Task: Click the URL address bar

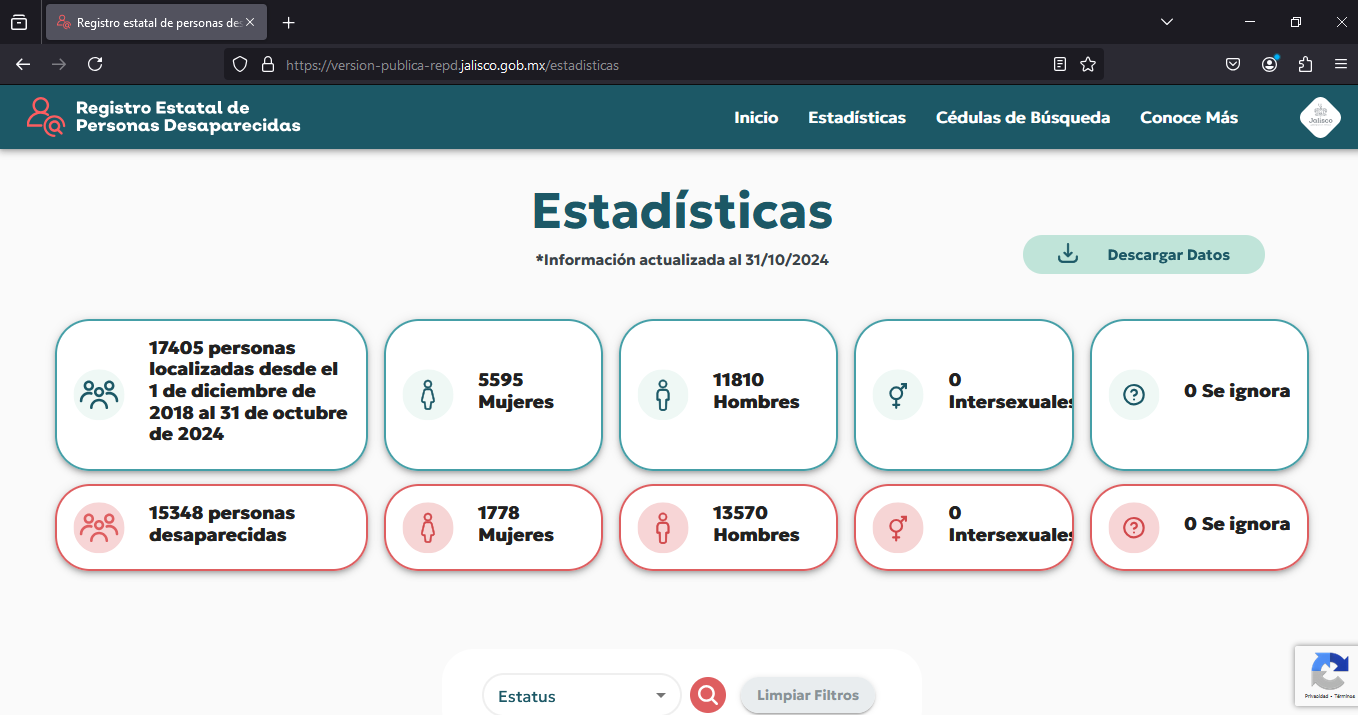Action: pos(650,65)
